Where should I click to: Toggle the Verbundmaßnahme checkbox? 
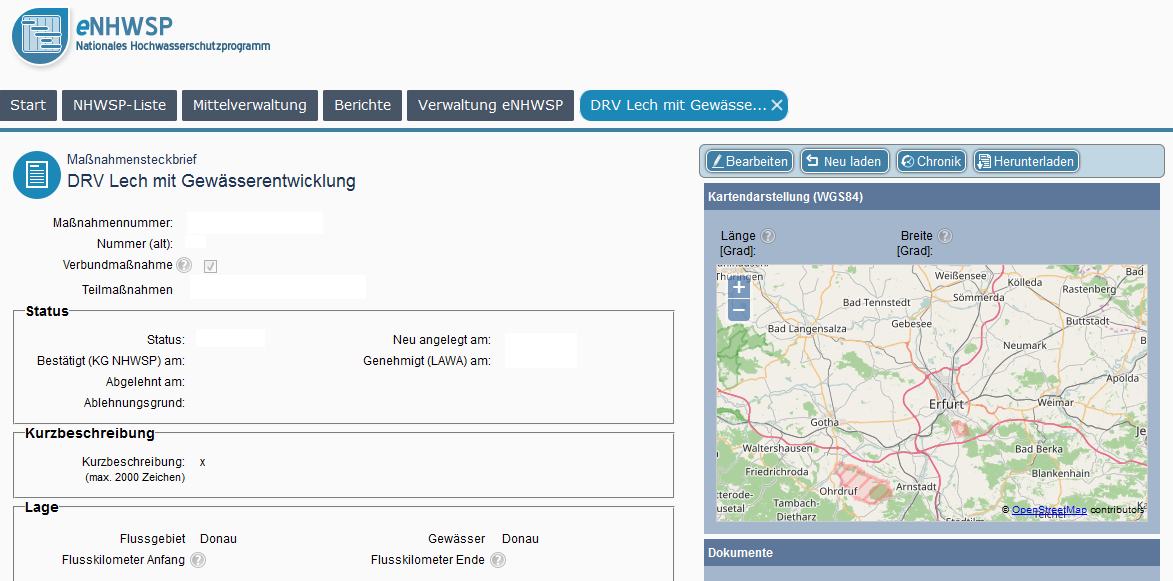click(211, 266)
